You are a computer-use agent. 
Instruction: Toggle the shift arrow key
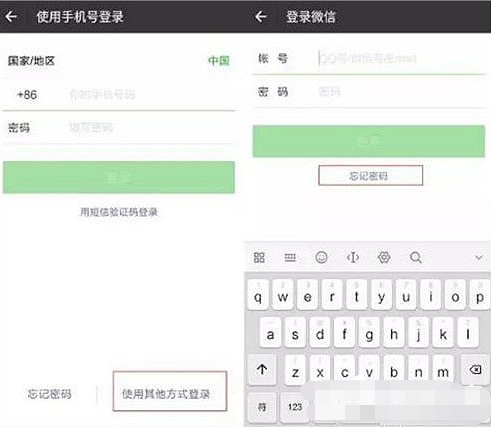[262, 369]
